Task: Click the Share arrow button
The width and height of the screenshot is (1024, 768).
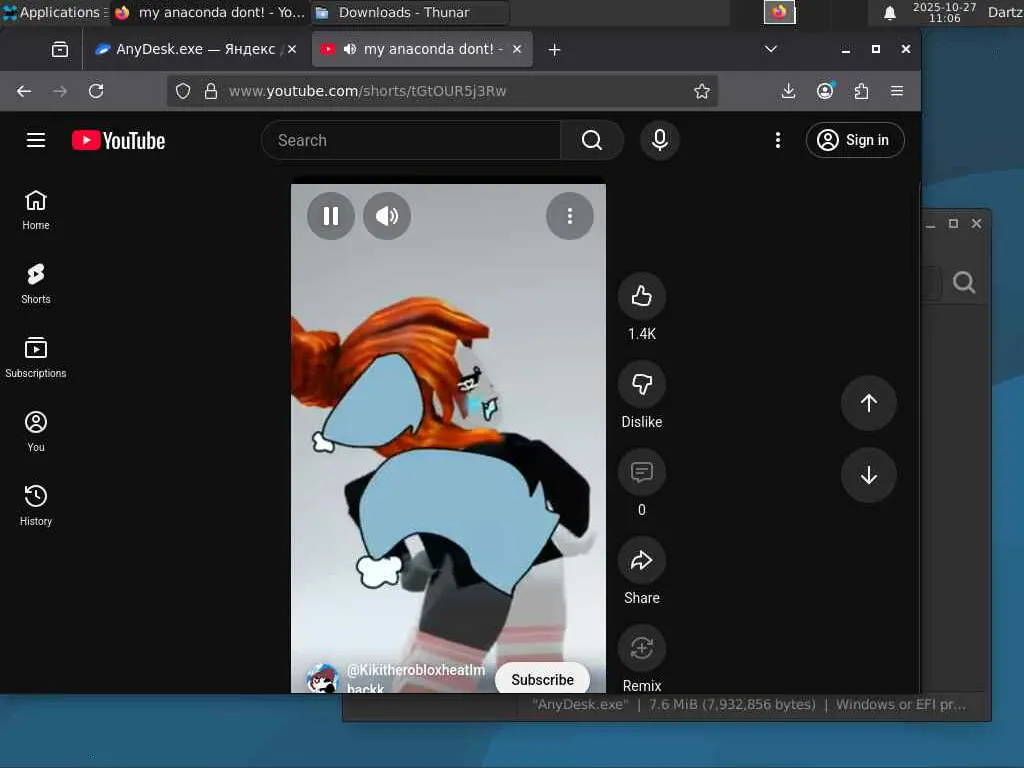Action: pyautogui.click(x=641, y=560)
